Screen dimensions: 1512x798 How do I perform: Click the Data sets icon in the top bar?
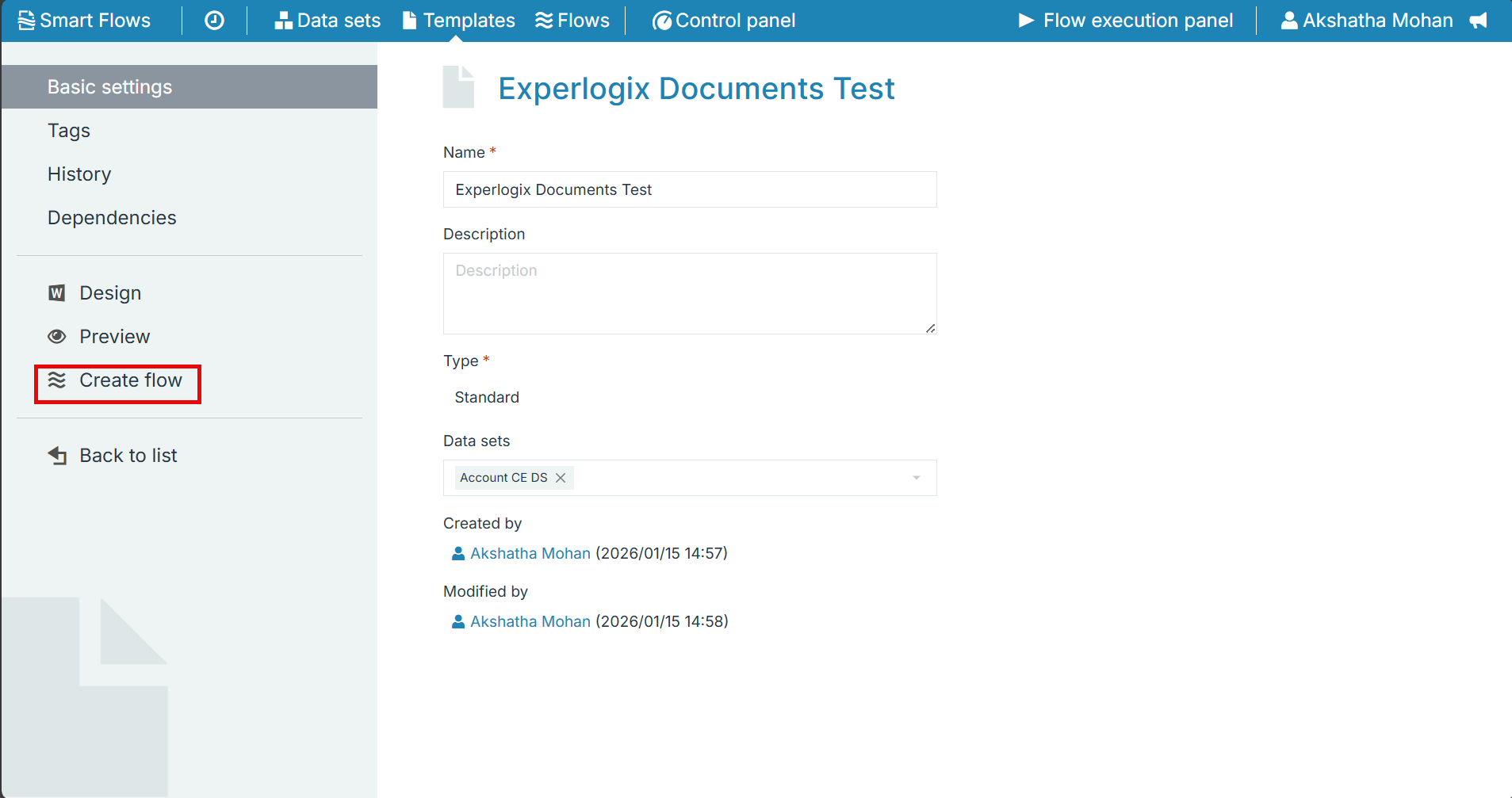pos(284,21)
